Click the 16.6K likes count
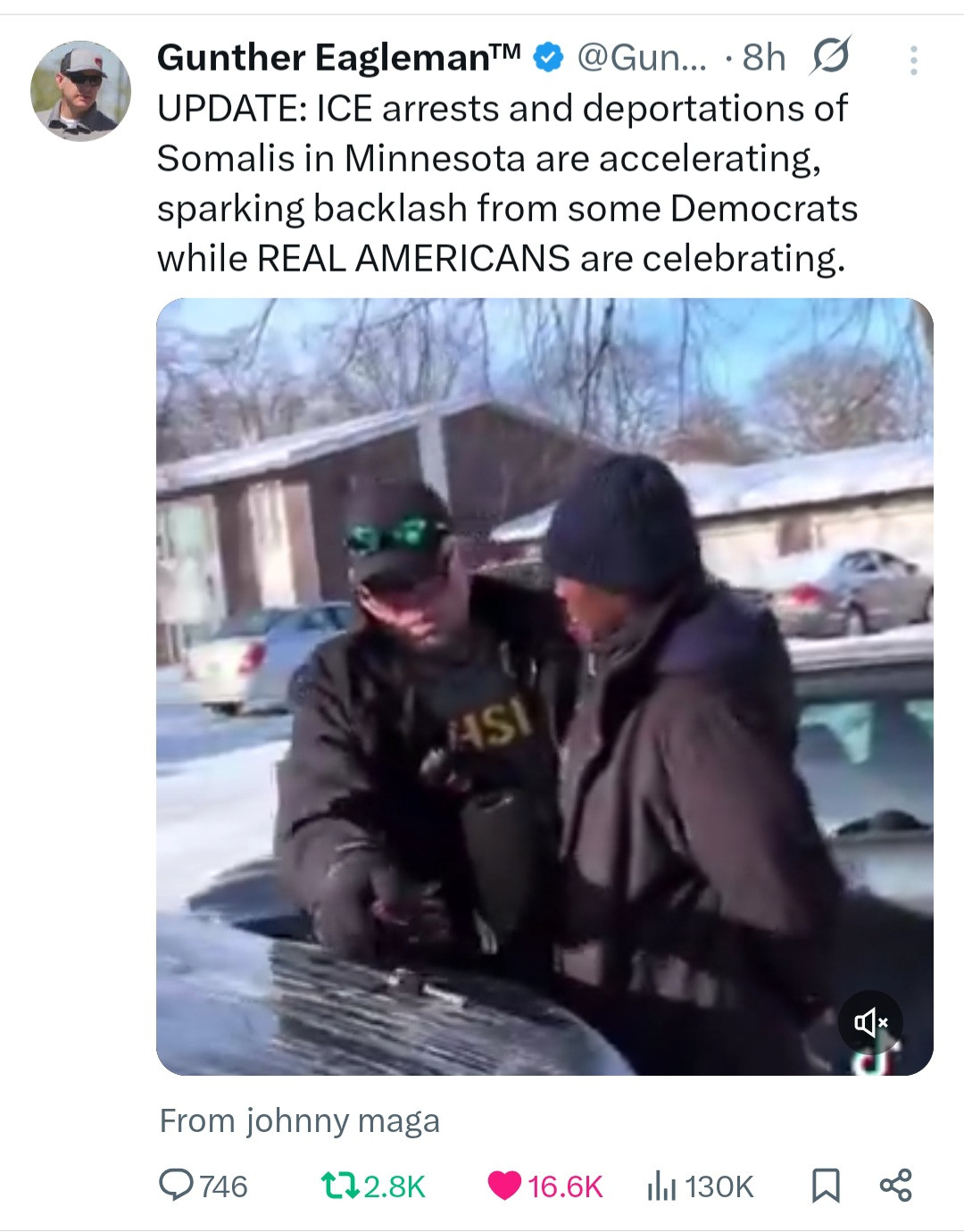The width and height of the screenshot is (964, 1232). point(565,1186)
